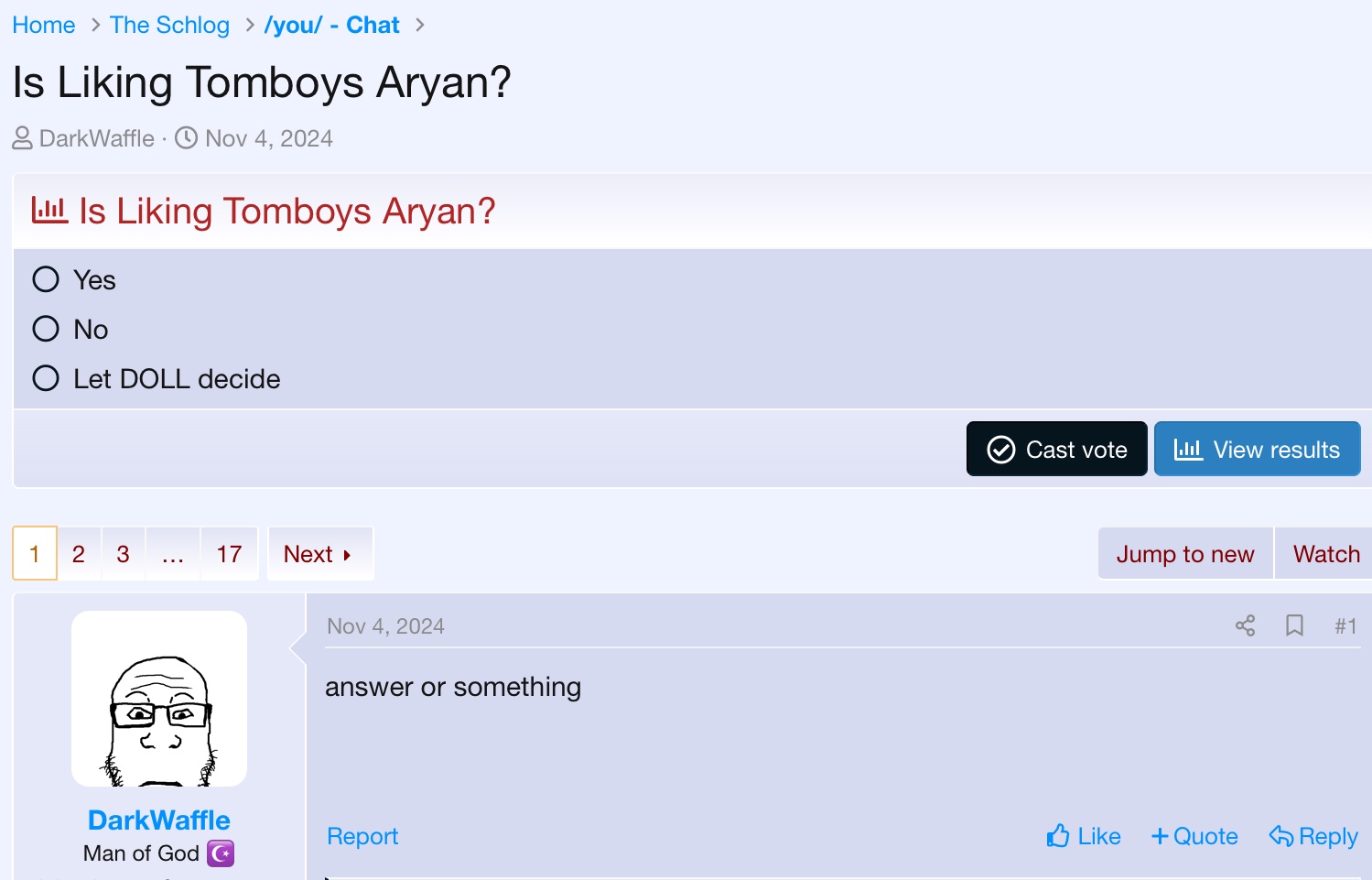Click the share icon on post #1
Viewport: 1372px width, 880px height.
pyautogui.click(x=1245, y=625)
